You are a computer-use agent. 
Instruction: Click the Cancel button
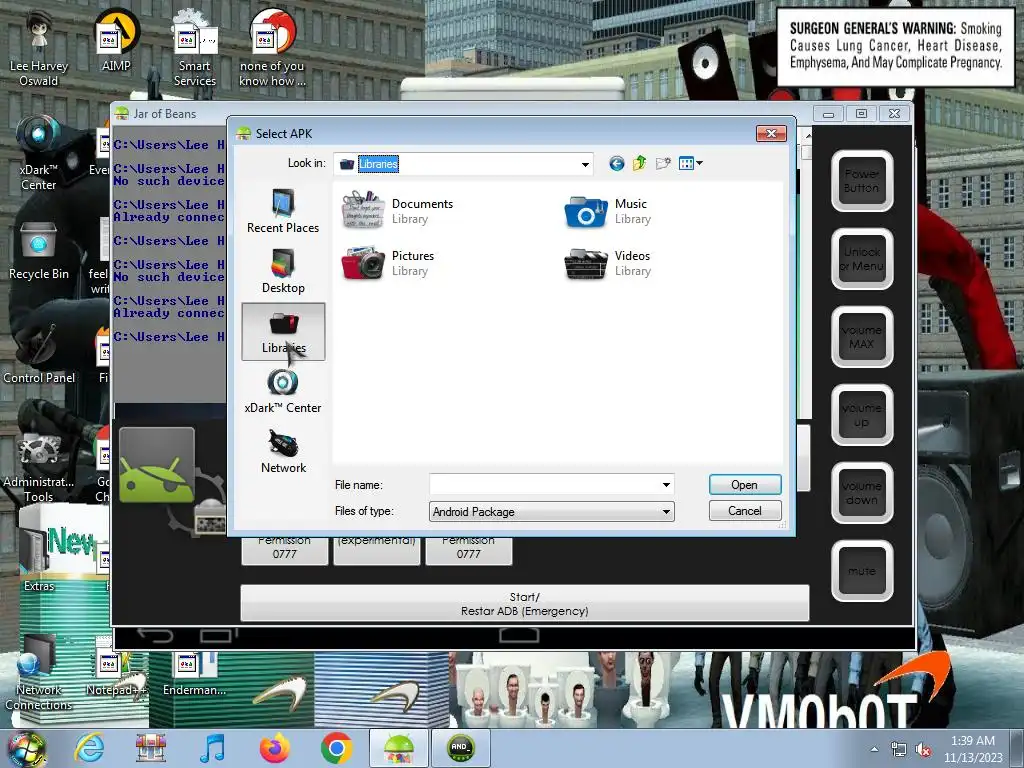[x=744, y=511]
